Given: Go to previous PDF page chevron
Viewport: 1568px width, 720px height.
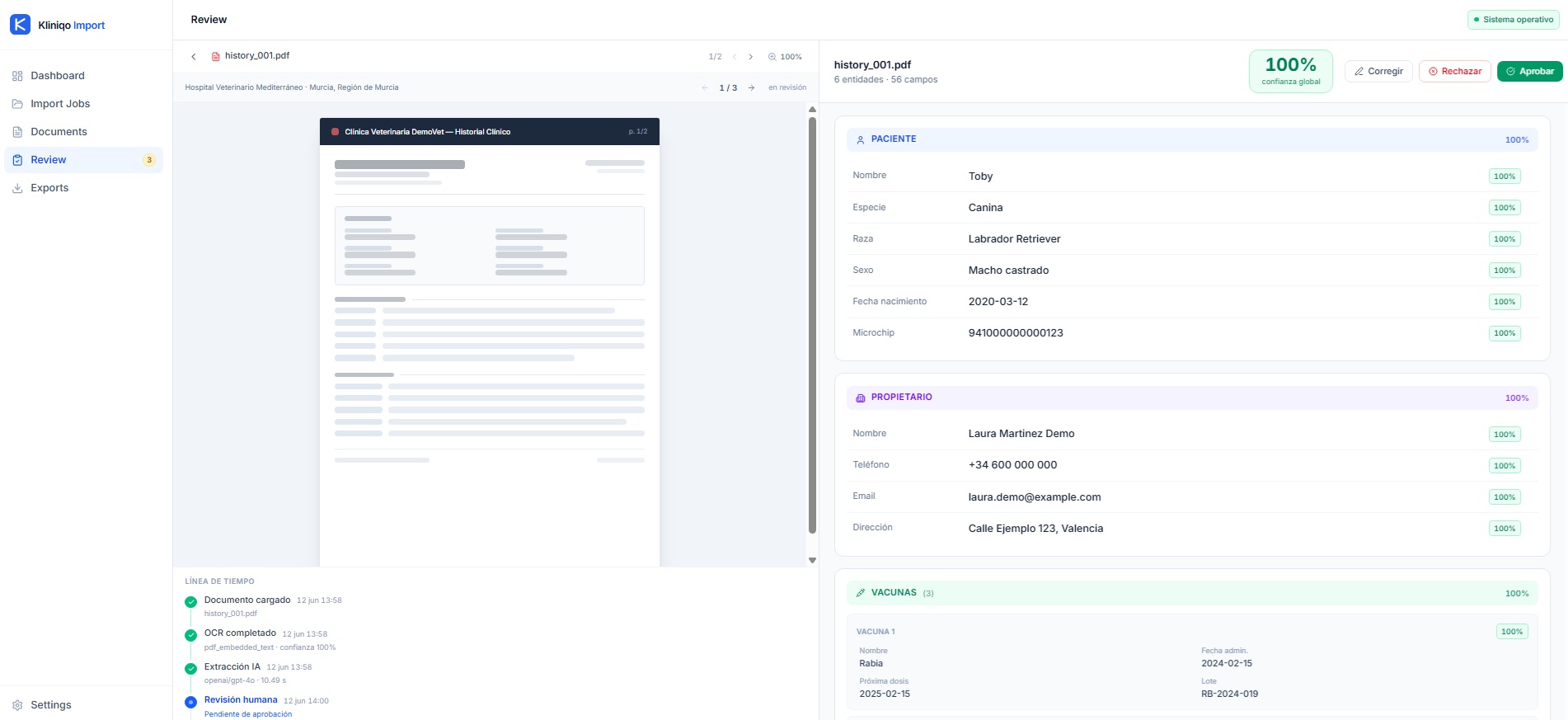Looking at the screenshot, I should pyautogui.click(x=735, y=57).
